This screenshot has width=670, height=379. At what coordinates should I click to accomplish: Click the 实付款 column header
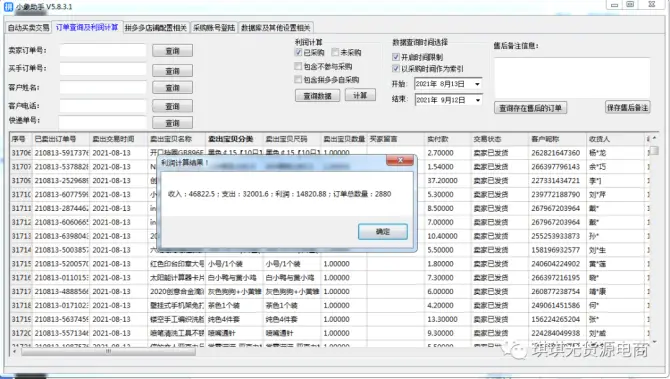tap(448, 139)
